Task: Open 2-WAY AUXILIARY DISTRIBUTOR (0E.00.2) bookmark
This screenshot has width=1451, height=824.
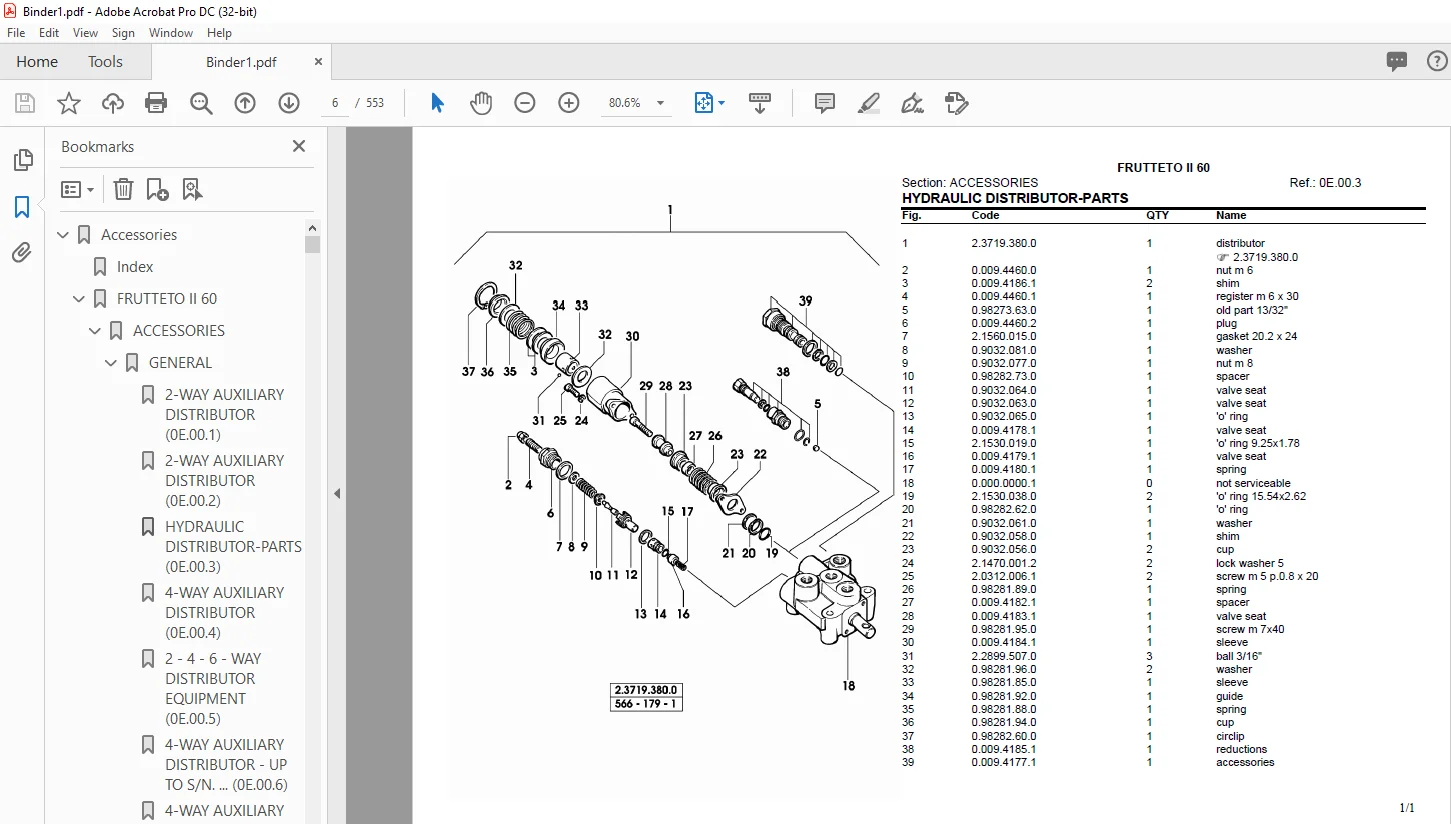Action: 225,481
